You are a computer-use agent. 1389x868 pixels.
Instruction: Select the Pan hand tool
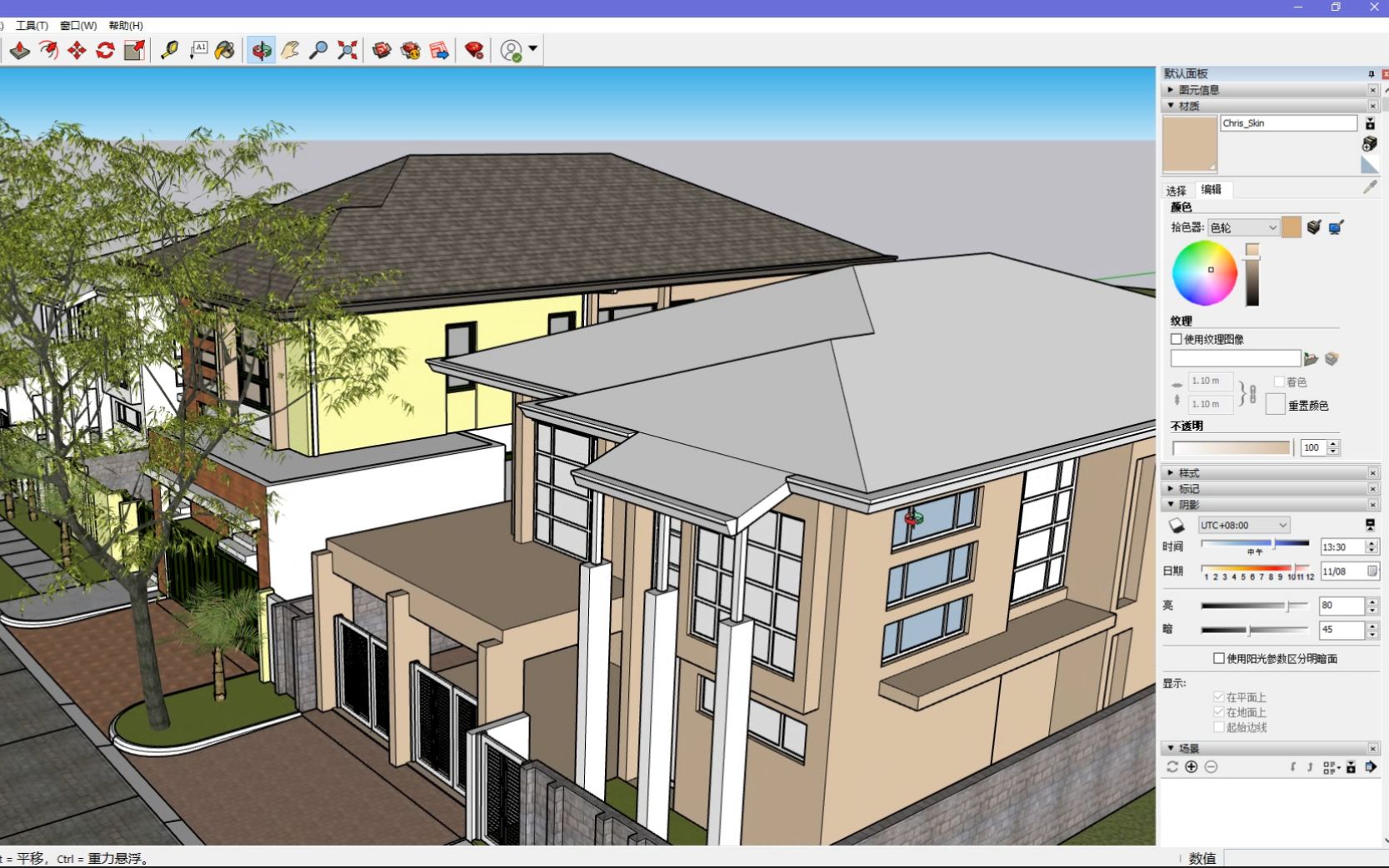click(289, 51)
